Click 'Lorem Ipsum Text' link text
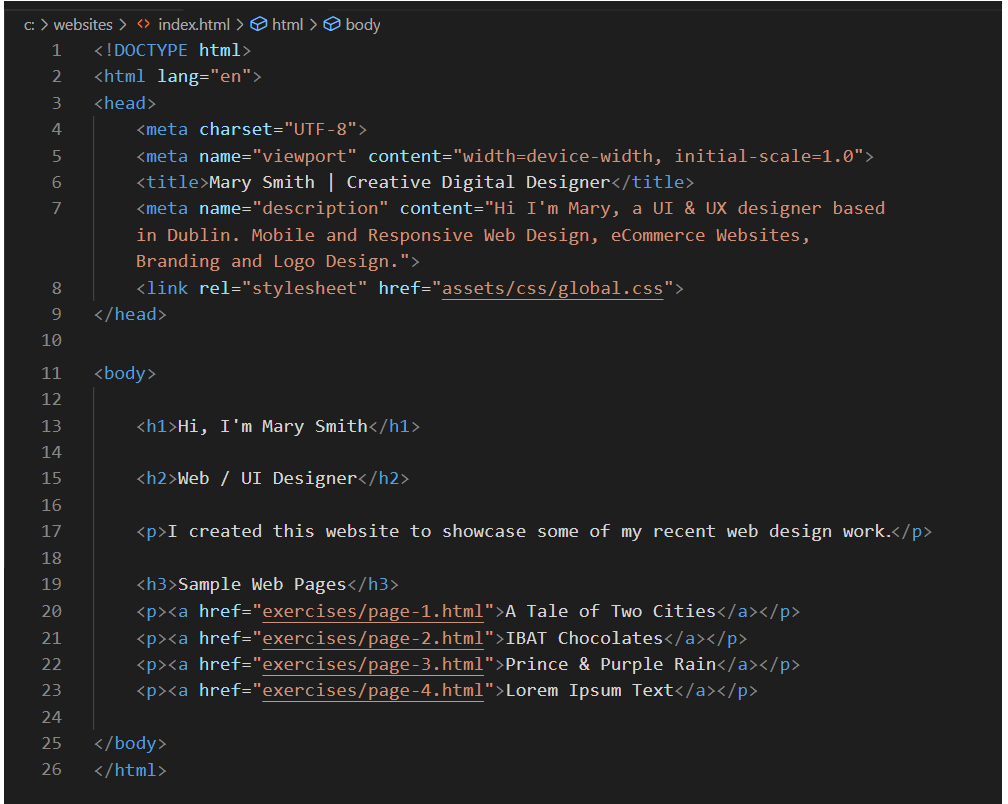Screen dimensions: 1008x804 590,691
